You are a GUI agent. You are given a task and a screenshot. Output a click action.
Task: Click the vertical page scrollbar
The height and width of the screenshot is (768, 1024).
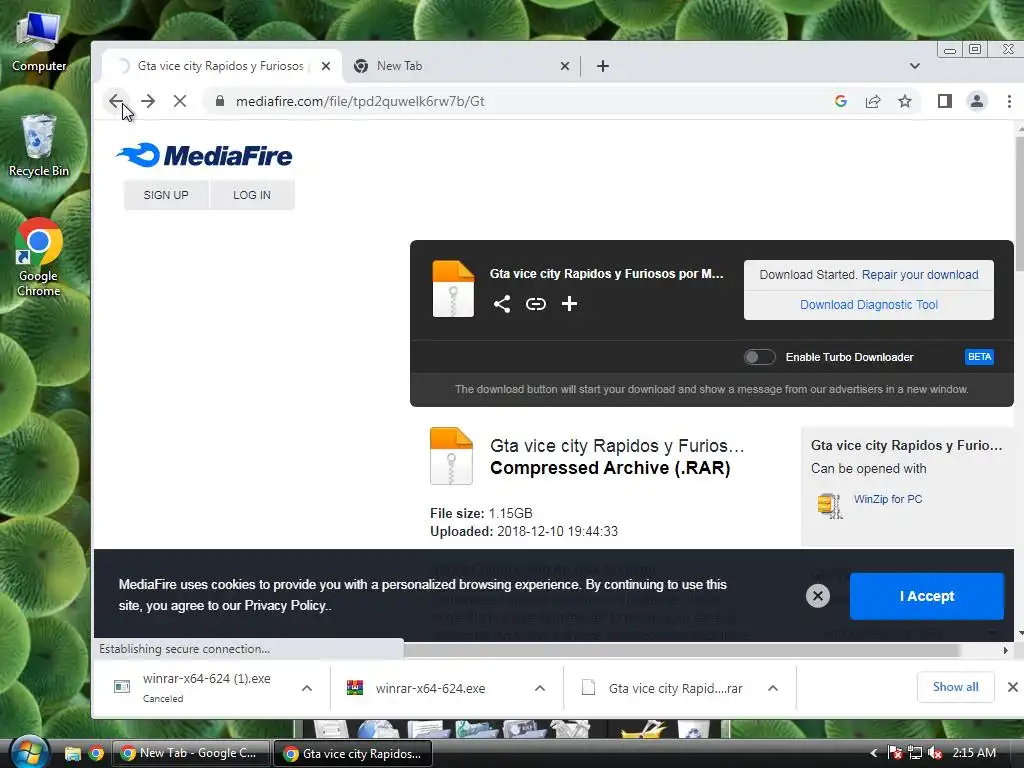tap(1019, 202)
